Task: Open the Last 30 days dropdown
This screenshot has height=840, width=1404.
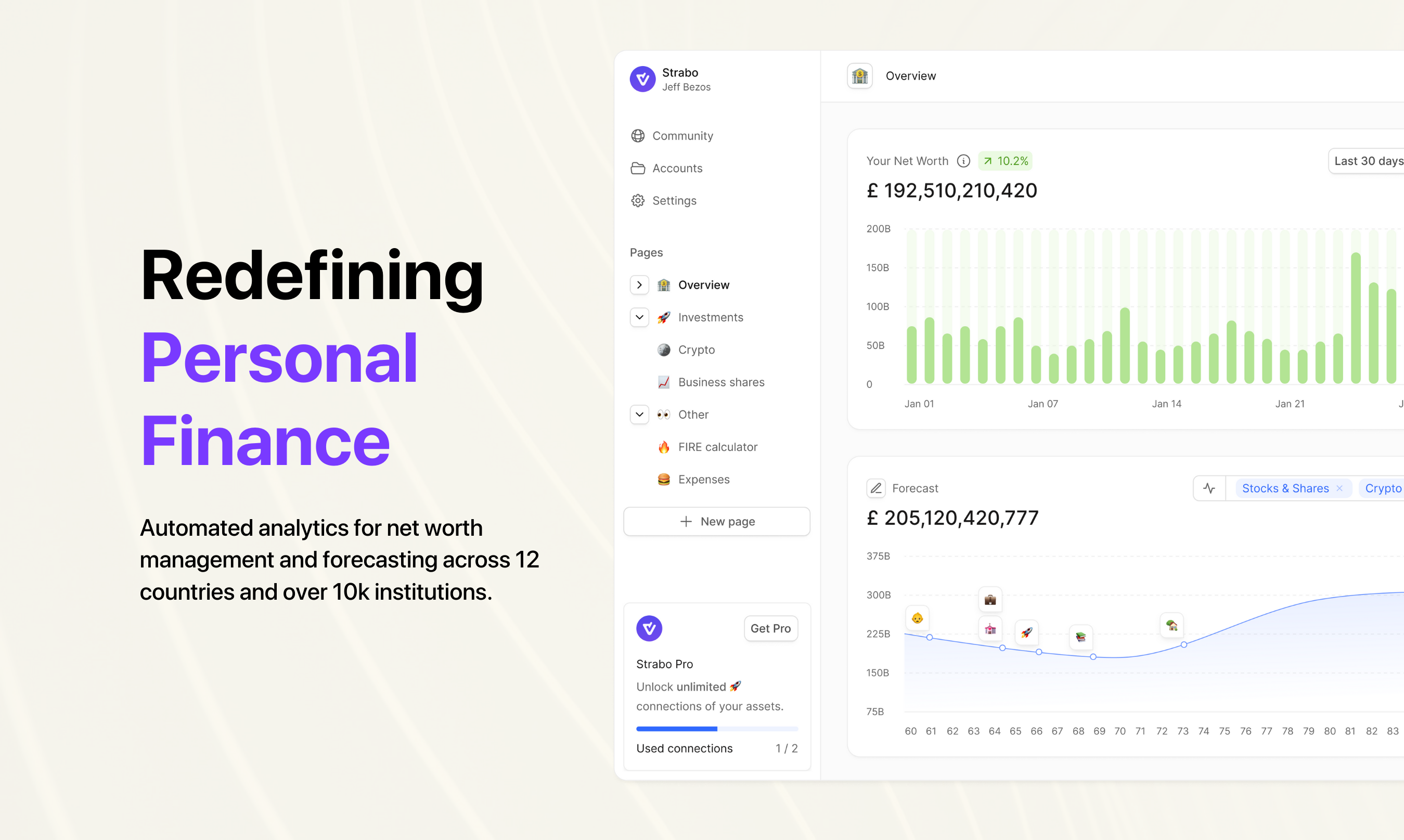Action: [x=1367, y=161]
